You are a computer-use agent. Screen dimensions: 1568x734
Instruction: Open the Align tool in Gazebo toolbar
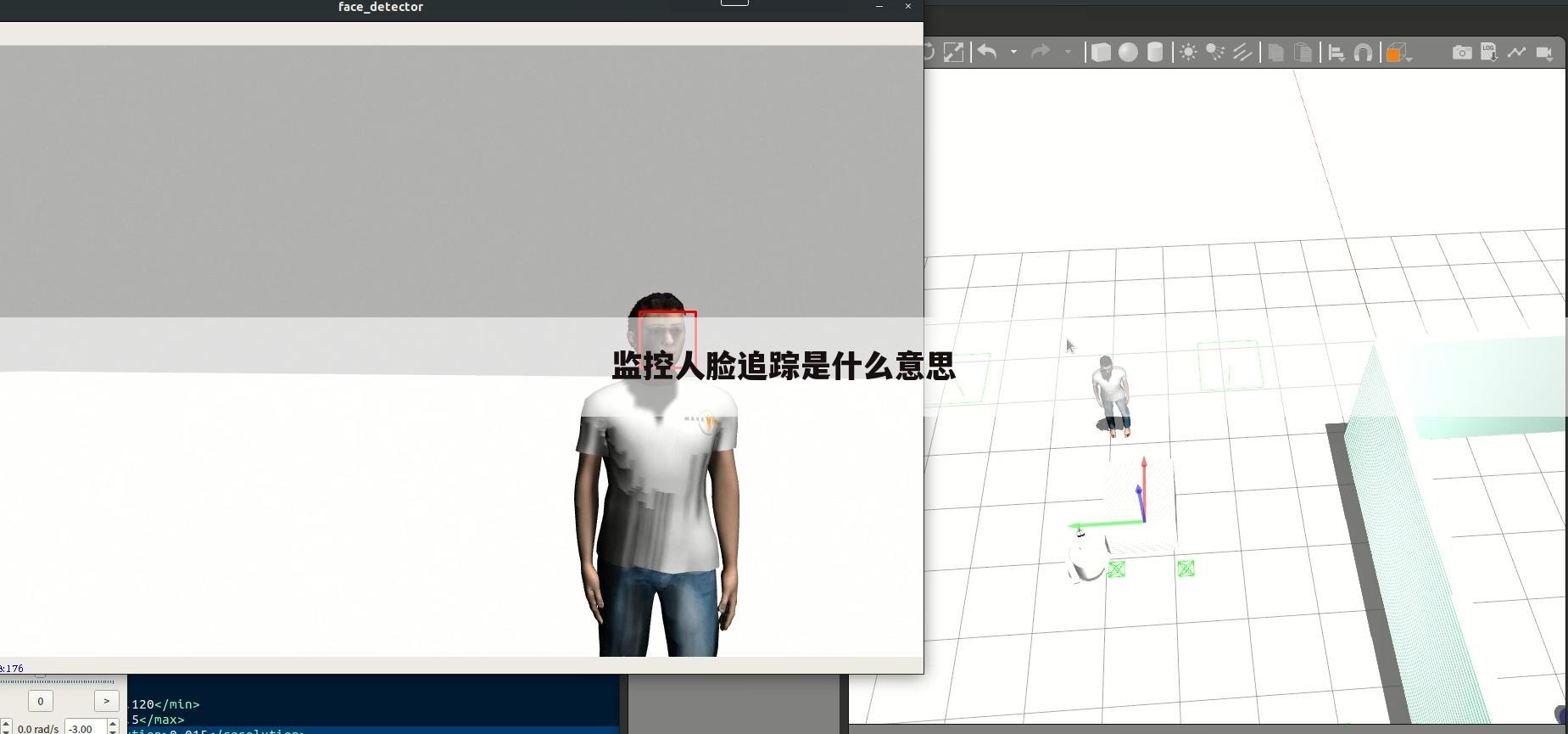pyautogui.click(x=1336, y=53)
